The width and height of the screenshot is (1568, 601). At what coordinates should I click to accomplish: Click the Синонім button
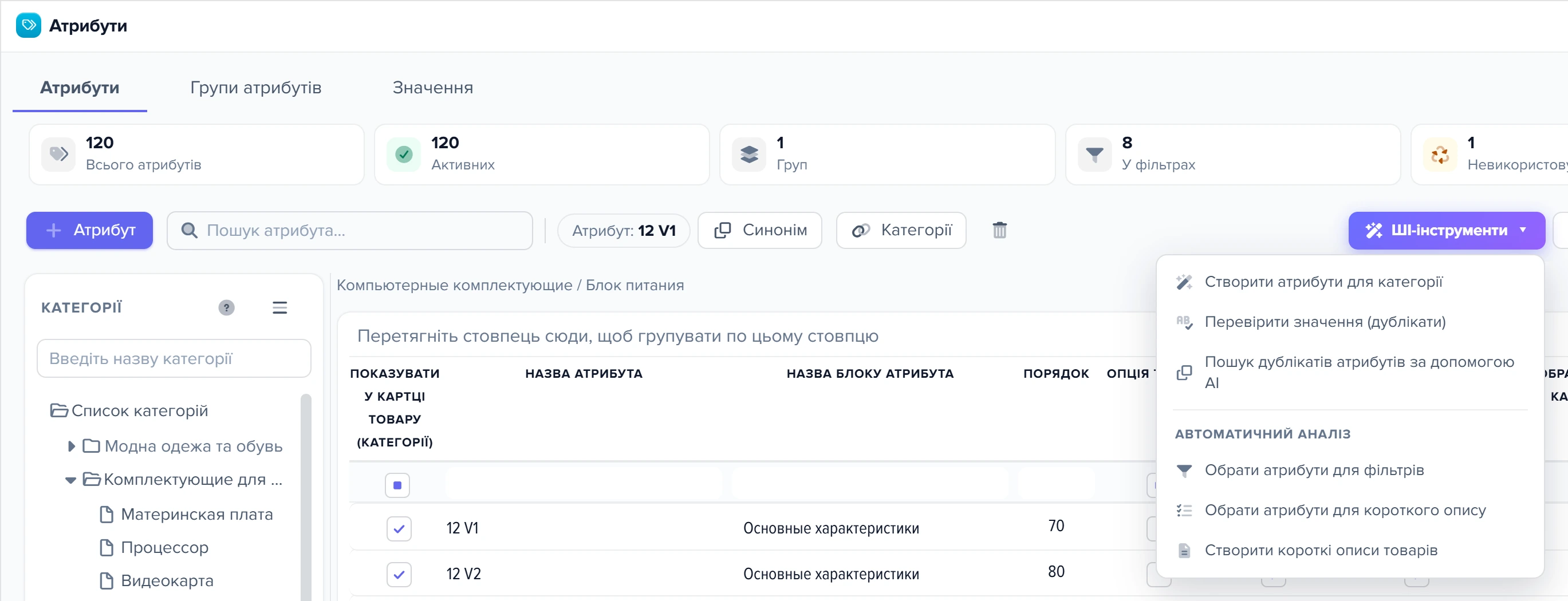[759, 231]
